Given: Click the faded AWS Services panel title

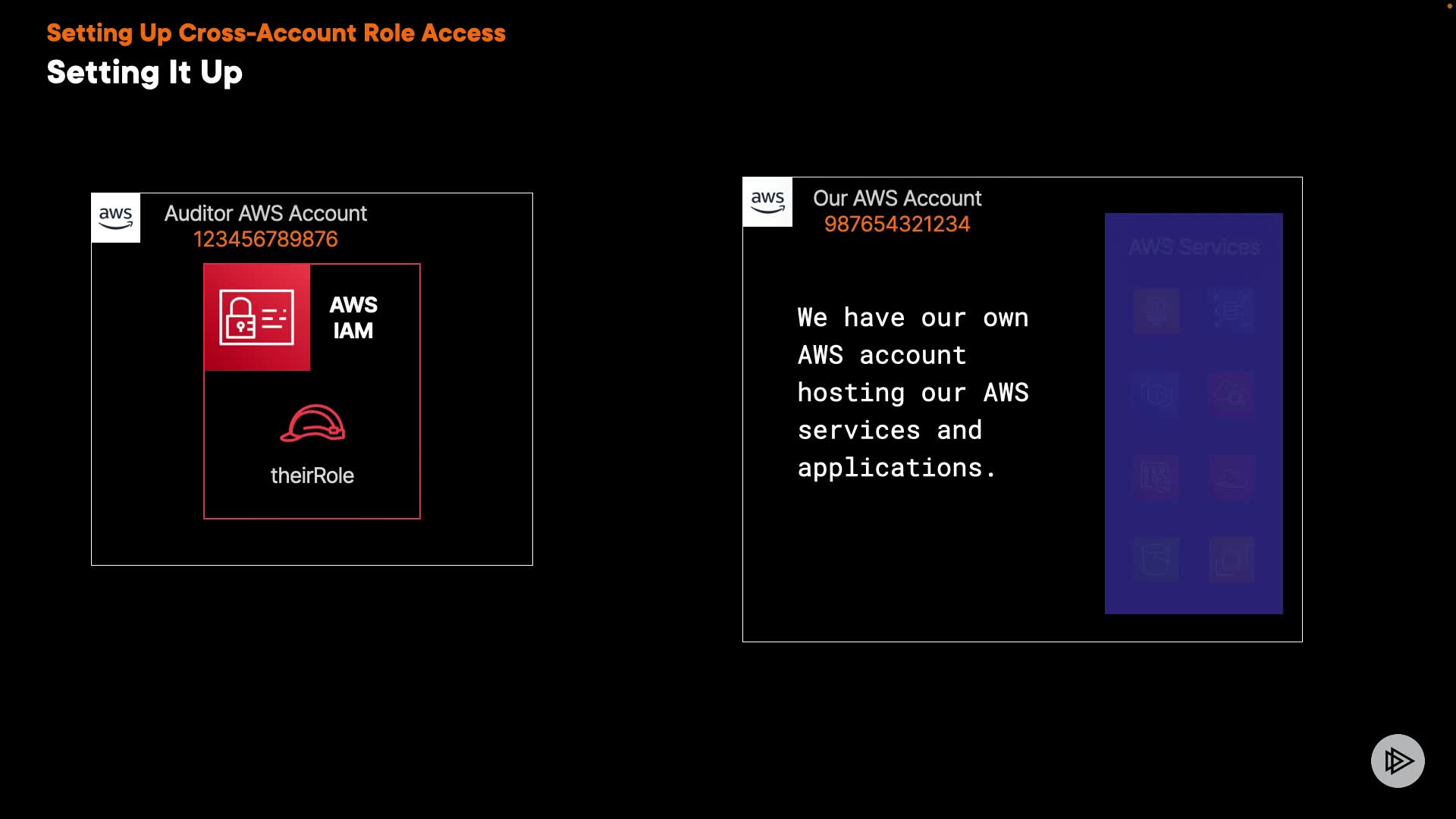Looking at the screenshot, I should coord(1194,247).
